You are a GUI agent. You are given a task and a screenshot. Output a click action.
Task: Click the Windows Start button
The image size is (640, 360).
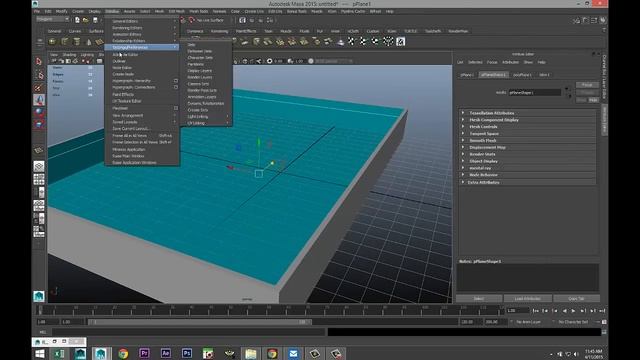coord(39,353)
